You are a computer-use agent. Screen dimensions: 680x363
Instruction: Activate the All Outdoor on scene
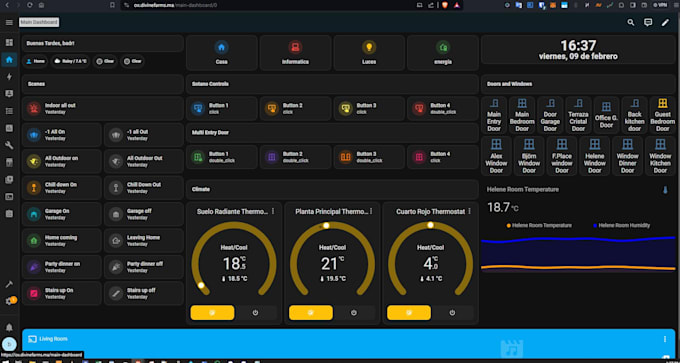62,161
